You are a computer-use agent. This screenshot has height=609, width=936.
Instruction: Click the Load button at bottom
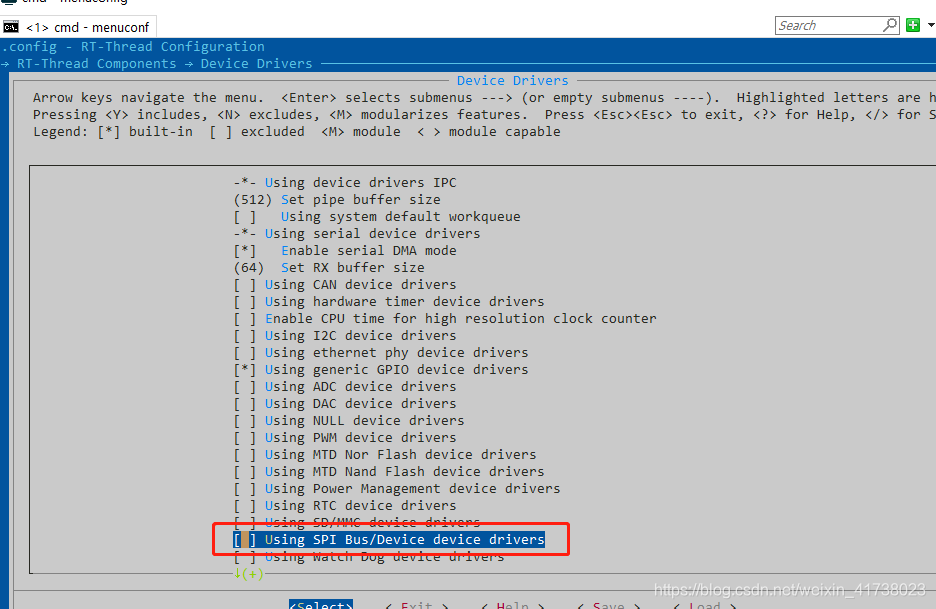[704, 604]
